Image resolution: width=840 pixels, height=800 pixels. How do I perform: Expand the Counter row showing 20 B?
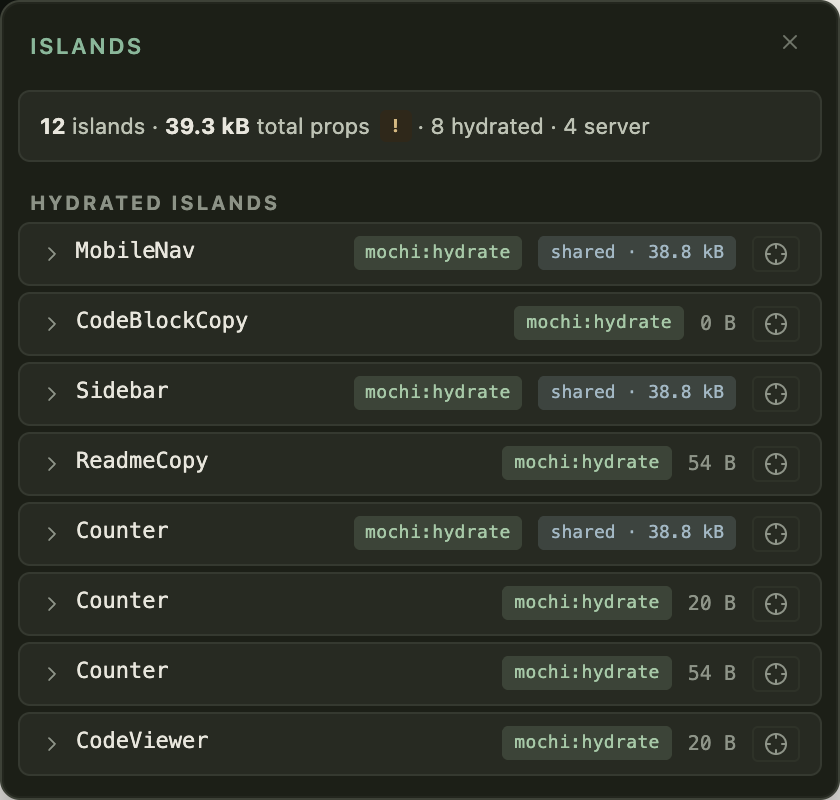point(51,604)
